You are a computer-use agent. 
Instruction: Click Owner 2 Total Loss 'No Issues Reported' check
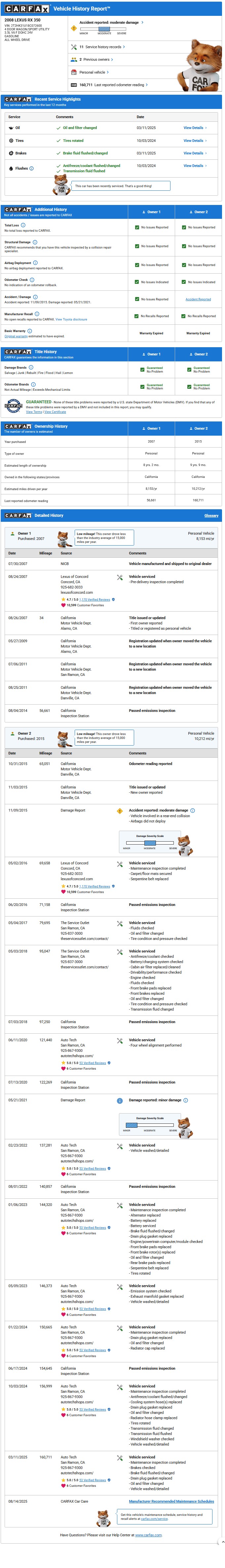[x=184, y=227]
